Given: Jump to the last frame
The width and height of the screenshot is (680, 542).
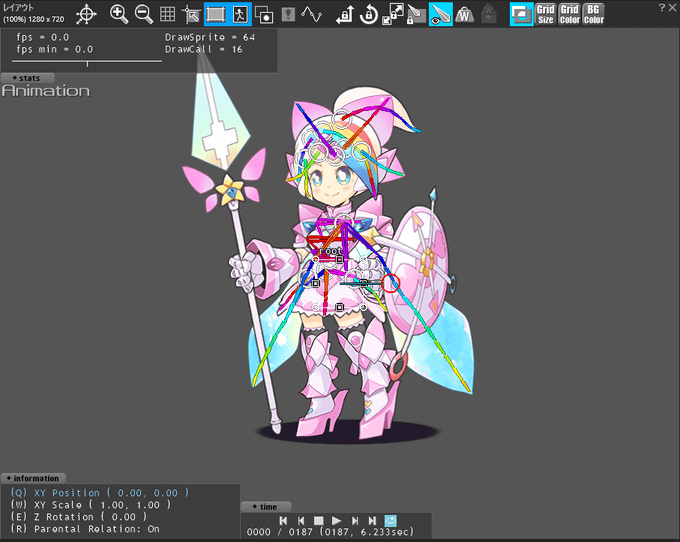Looking at the screenshot, I should pyautogui.click(x=372, y=520).
